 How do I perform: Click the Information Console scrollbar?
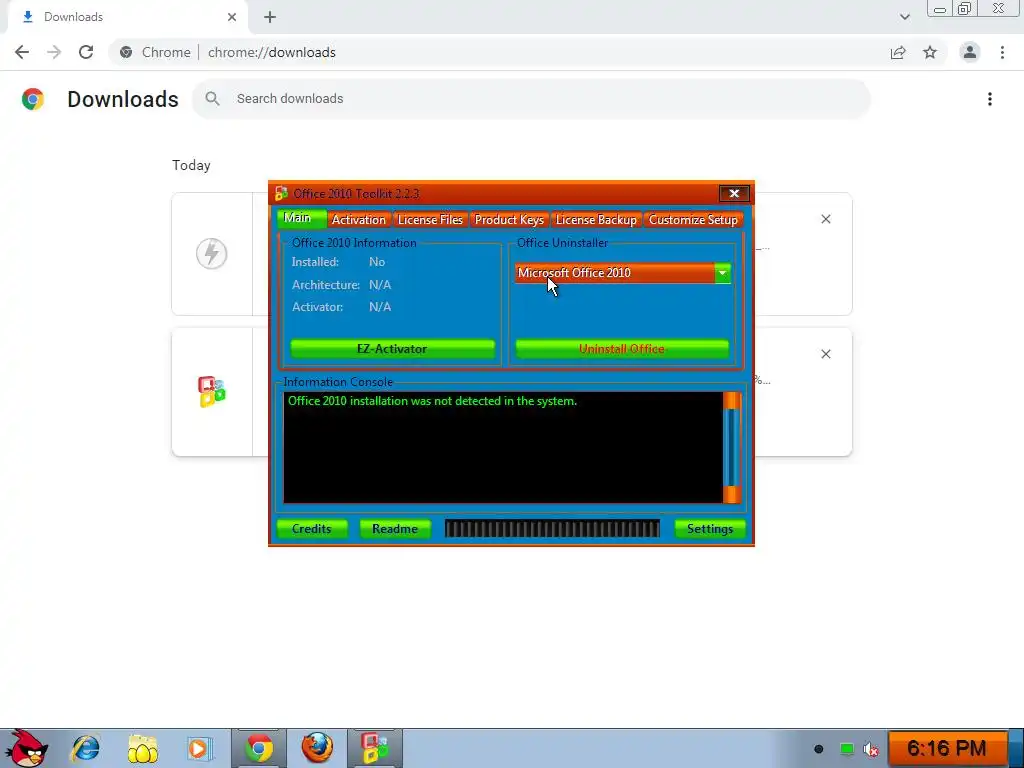(x=732, y=447)
